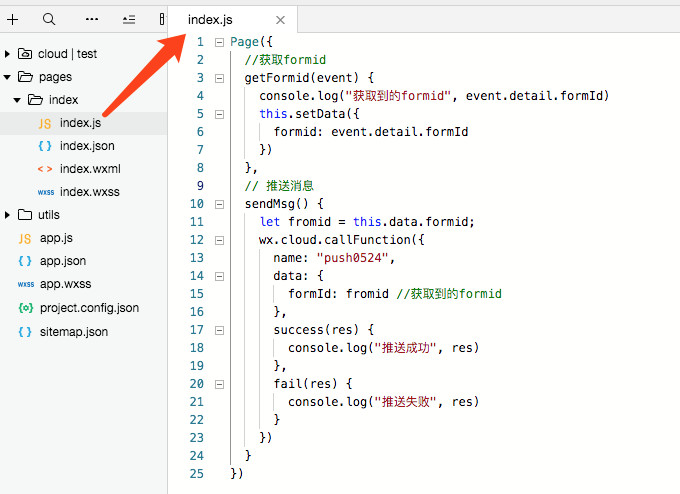Viewport: 680px width, 494px height.
Task: Click sendMsg() on line 10
Action: point(276,204)
